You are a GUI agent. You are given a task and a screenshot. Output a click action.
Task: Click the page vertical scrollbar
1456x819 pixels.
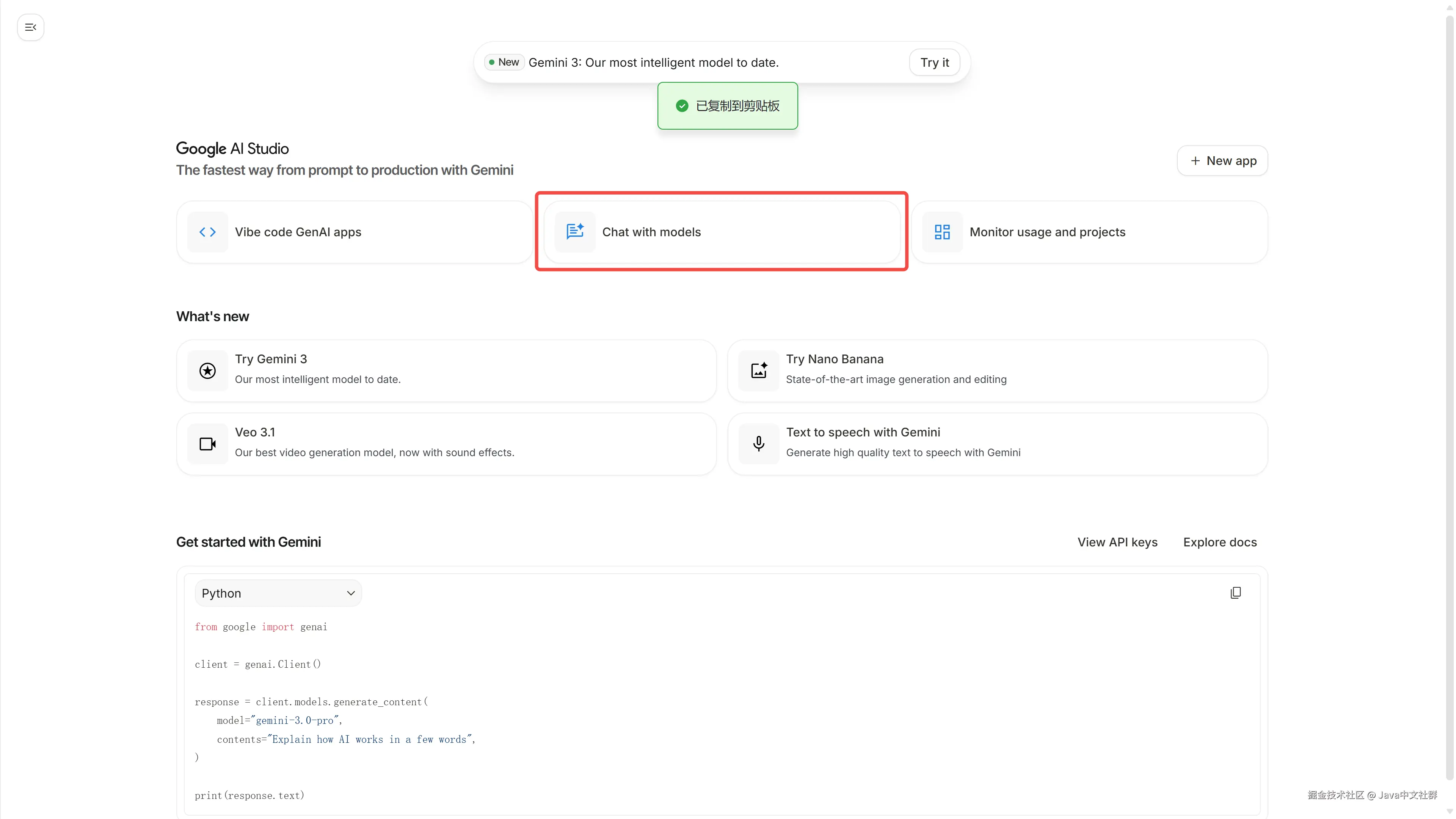coord(1450,395)
